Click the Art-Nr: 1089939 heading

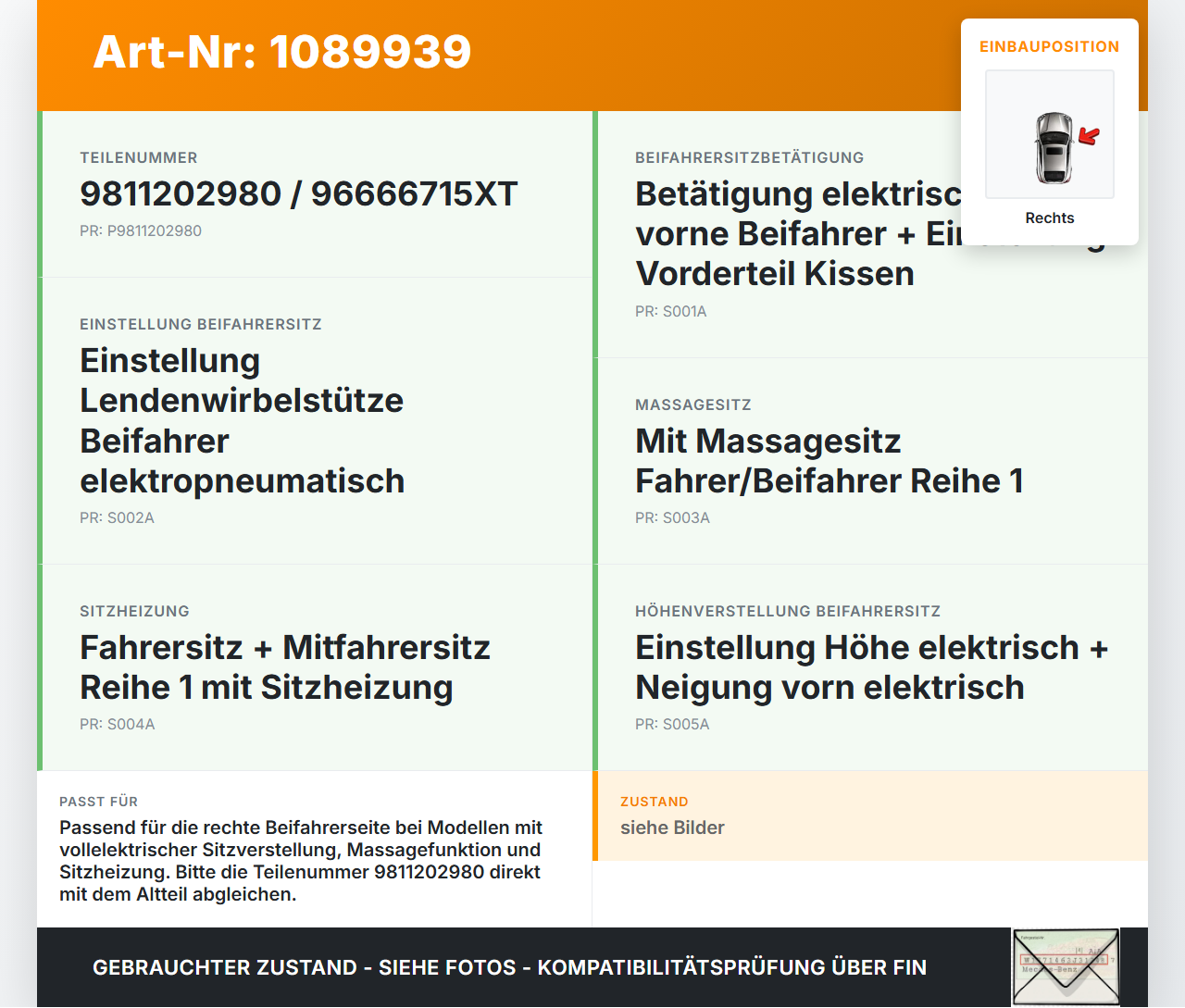point(282,52)
